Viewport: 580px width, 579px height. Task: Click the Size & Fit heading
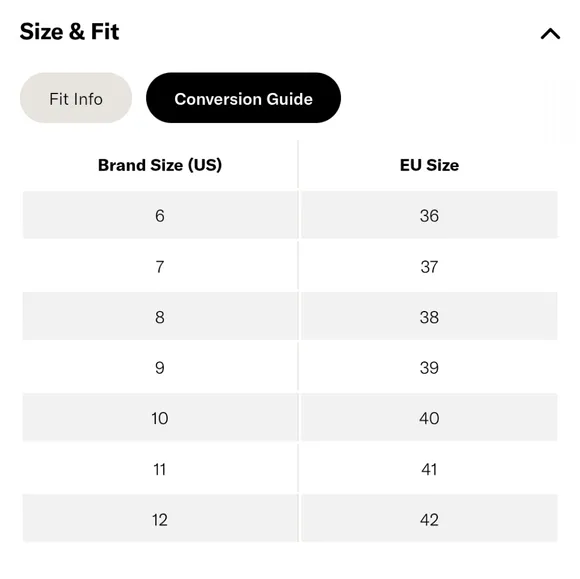(x=69, y=32)
